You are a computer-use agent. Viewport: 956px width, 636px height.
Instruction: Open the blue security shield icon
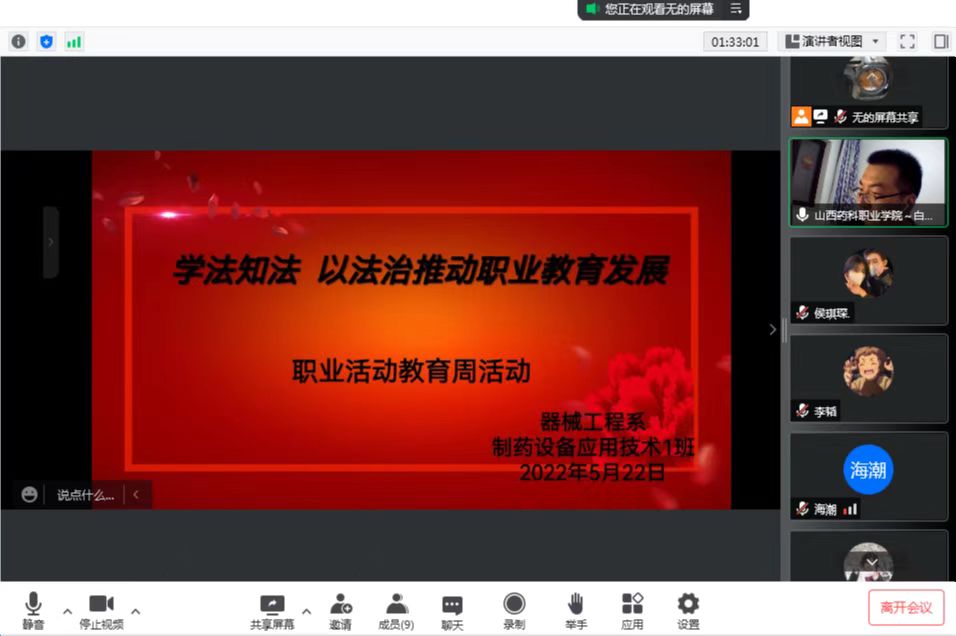(x=46, y=41)
